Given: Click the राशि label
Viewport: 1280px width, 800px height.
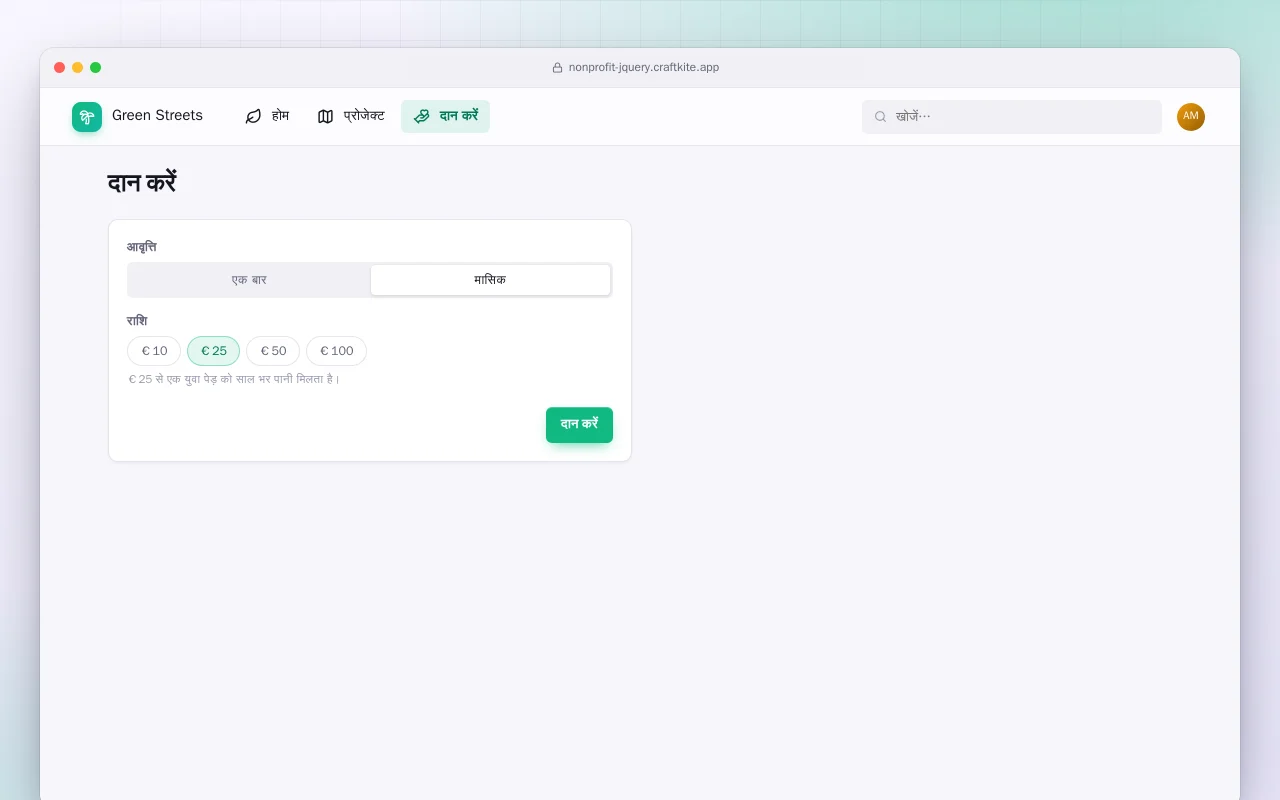Looking at the screenshot, I should point(137,321).
